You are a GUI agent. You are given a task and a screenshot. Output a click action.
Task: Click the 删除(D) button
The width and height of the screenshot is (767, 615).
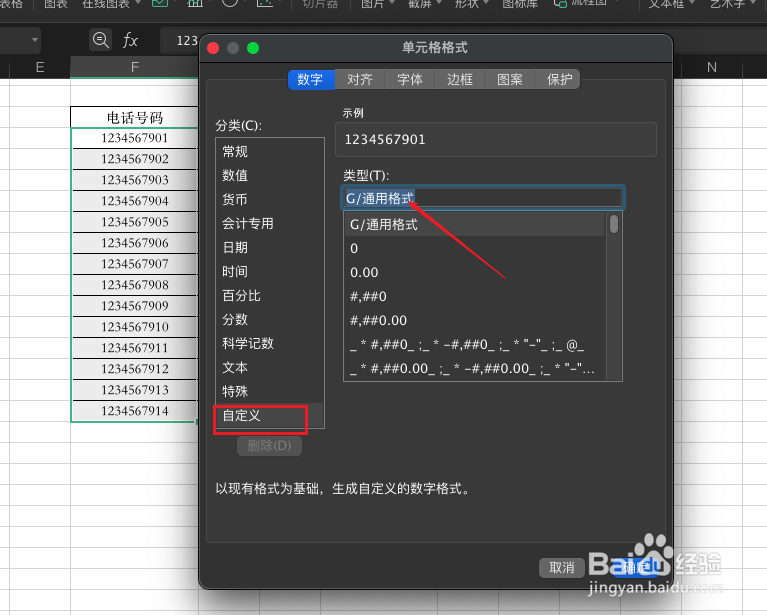pyautogui.click(x=269, y=446)
